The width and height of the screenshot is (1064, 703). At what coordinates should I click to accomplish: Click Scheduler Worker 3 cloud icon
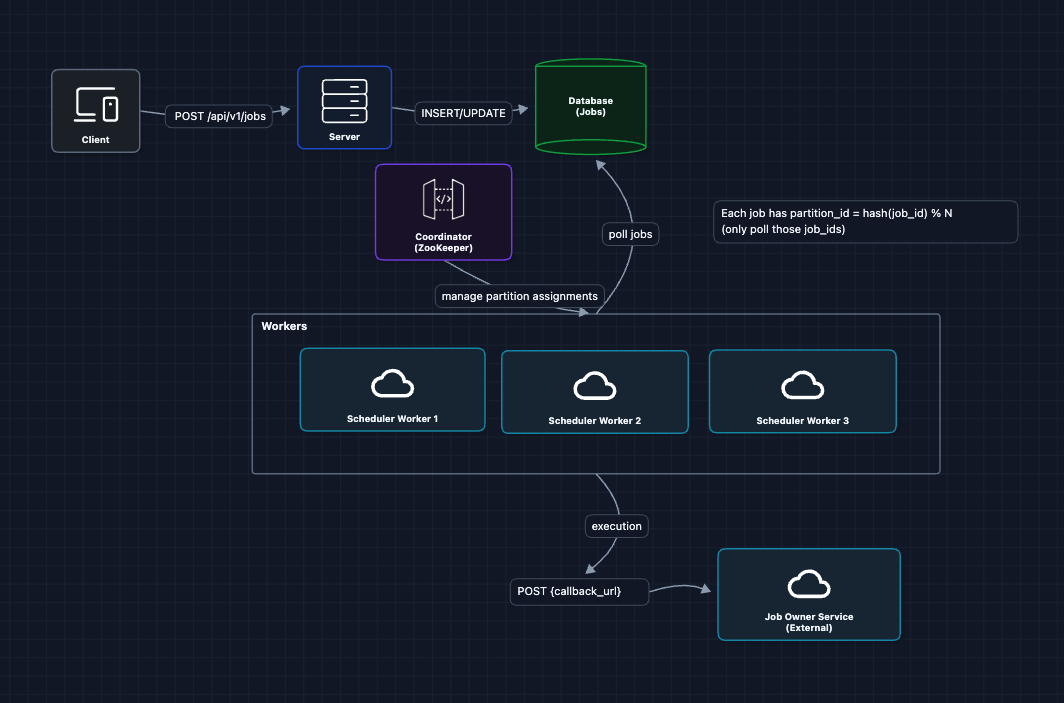click(x=802, y=385)
